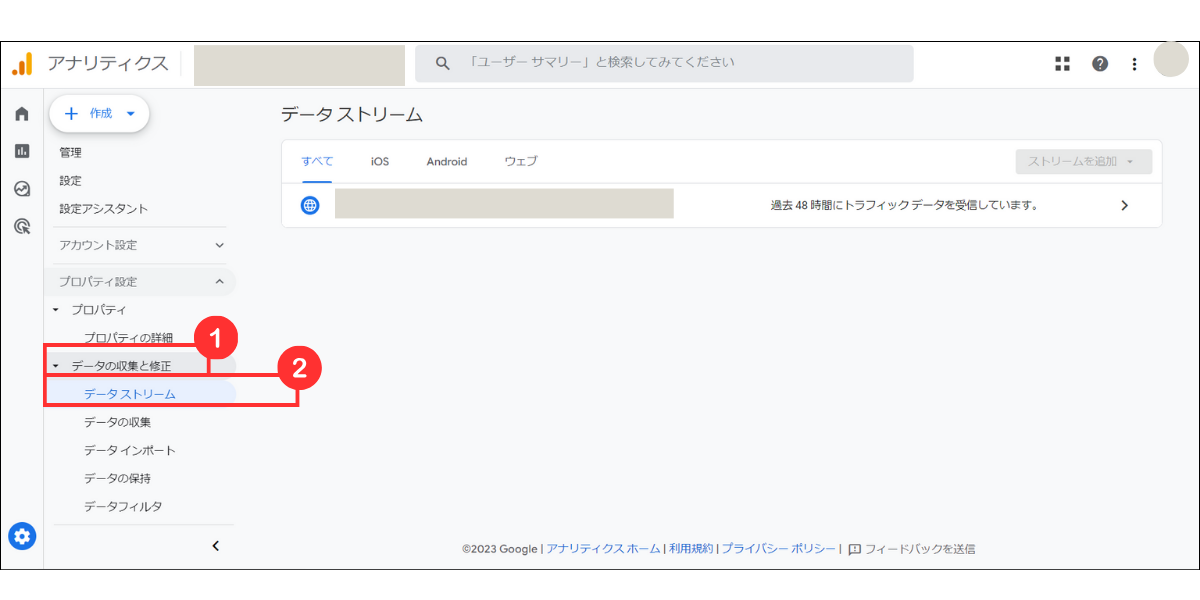Open データインポート item

[x=130, y=450]
